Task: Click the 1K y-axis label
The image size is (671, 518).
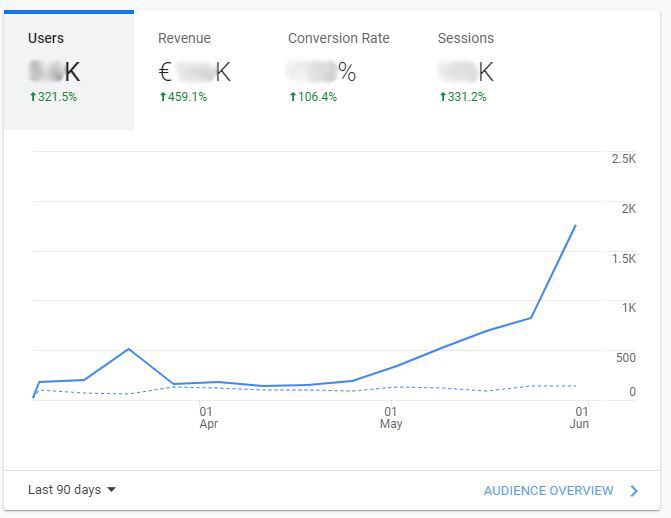Action: click(629, 308)
